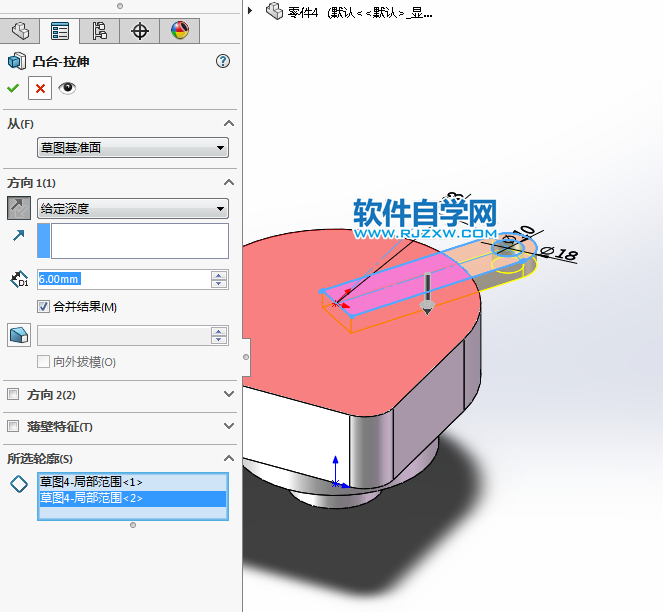
Task: Collapse the From (从) section
Action: click(x=229, y=123)
